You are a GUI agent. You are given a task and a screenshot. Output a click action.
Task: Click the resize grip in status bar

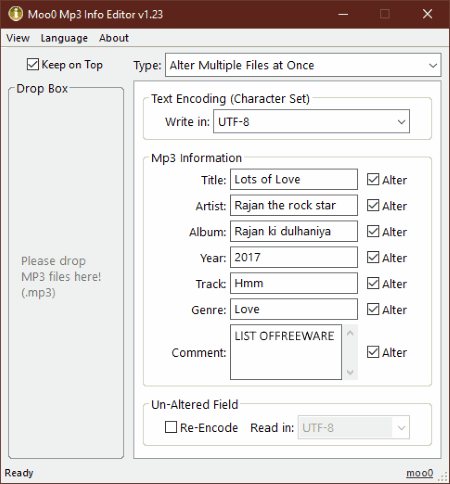[443, 476]
